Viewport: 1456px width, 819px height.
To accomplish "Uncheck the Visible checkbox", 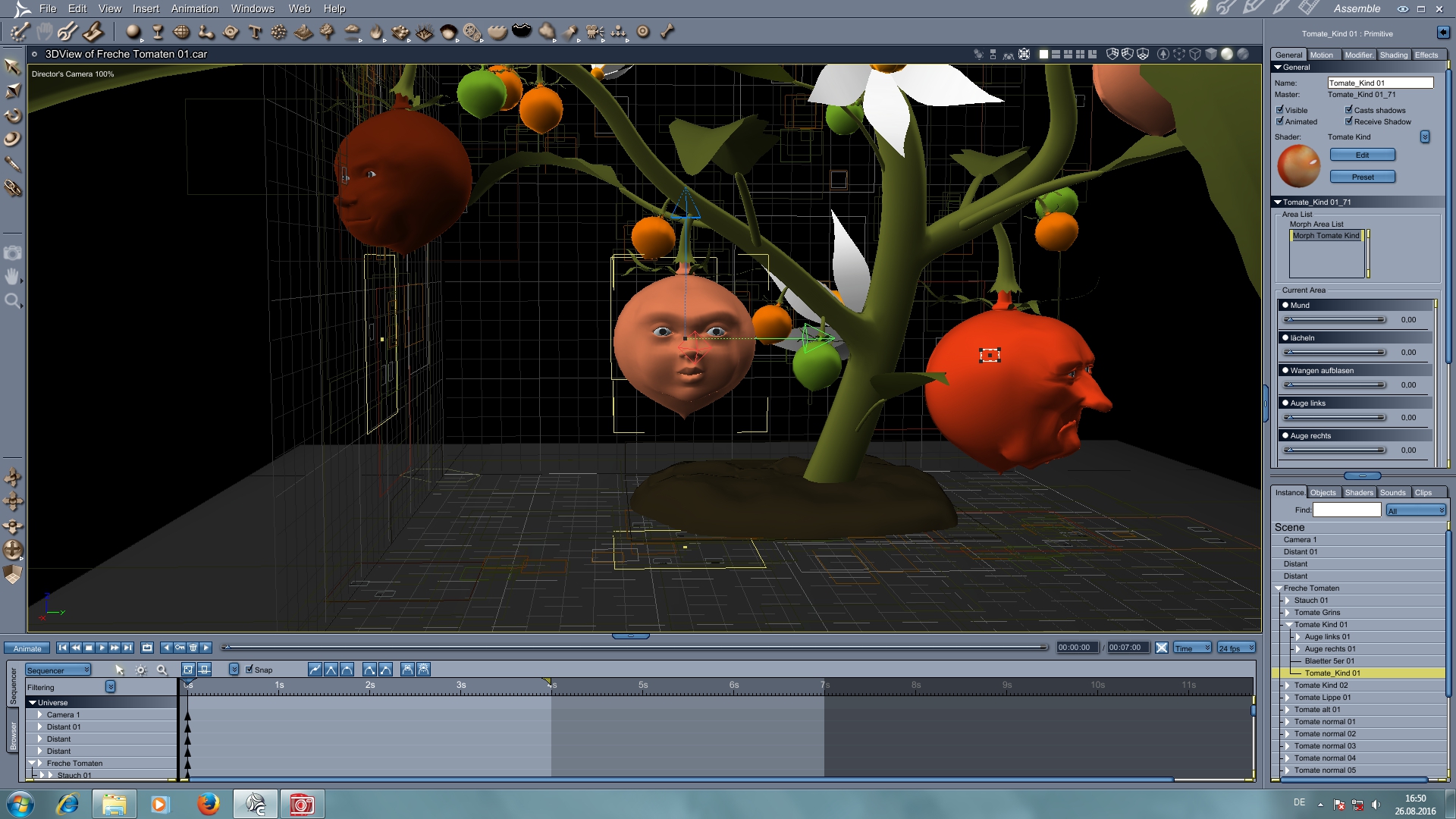I will [1280, 110].
